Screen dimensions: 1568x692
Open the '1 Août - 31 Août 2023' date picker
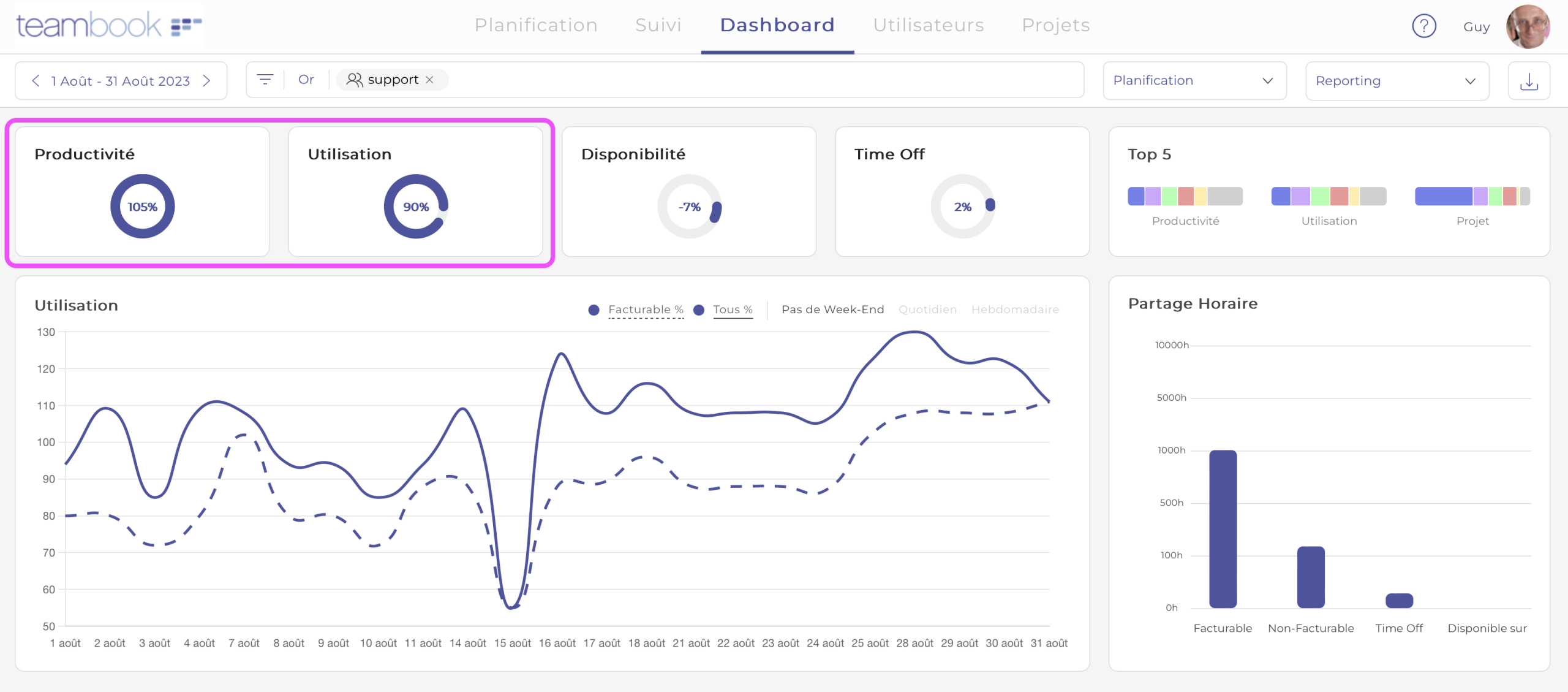(121, 80)
